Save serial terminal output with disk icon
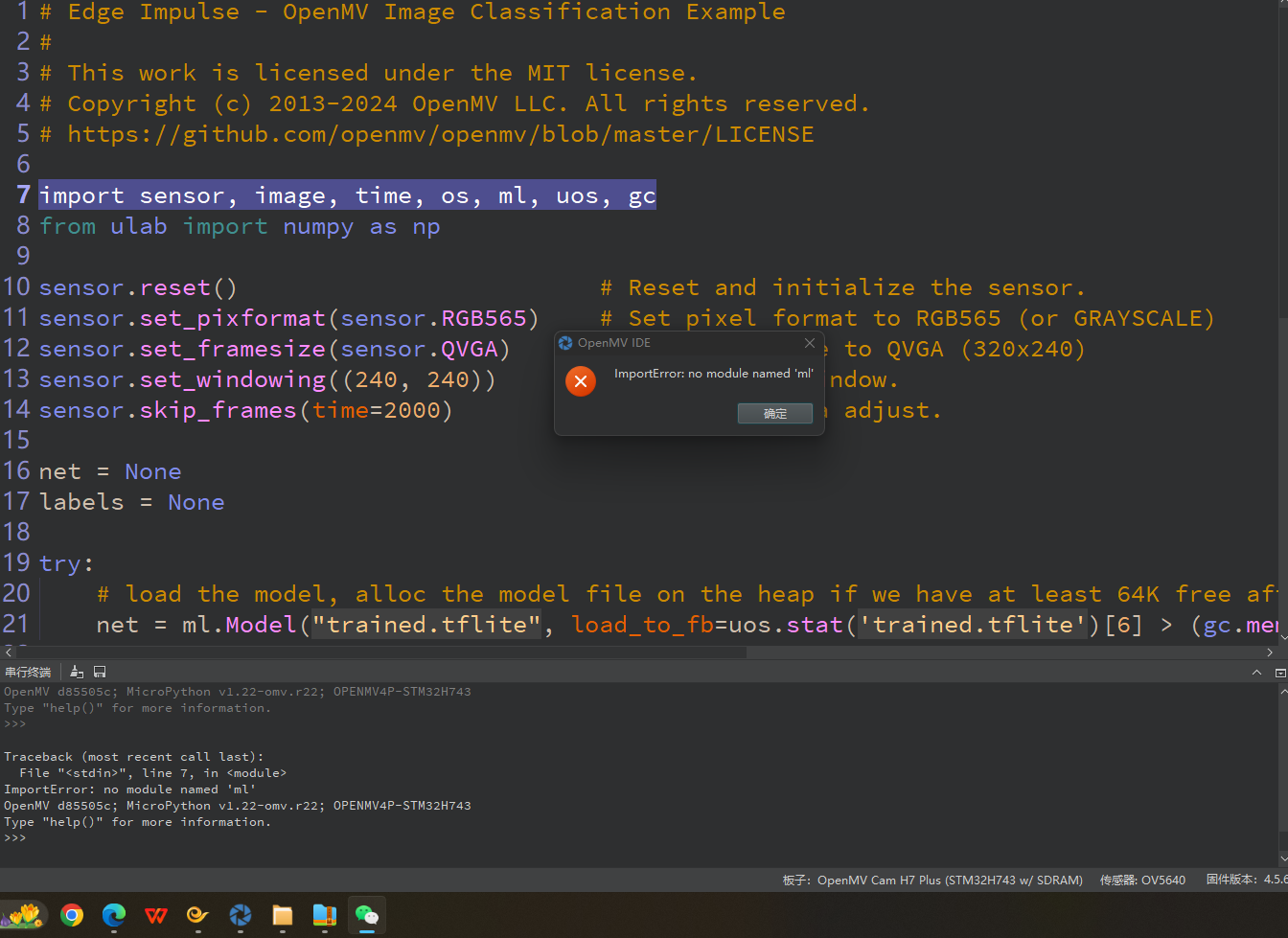Image resolution: width=1288 pixels, height=938 pixels. point(100,672)
